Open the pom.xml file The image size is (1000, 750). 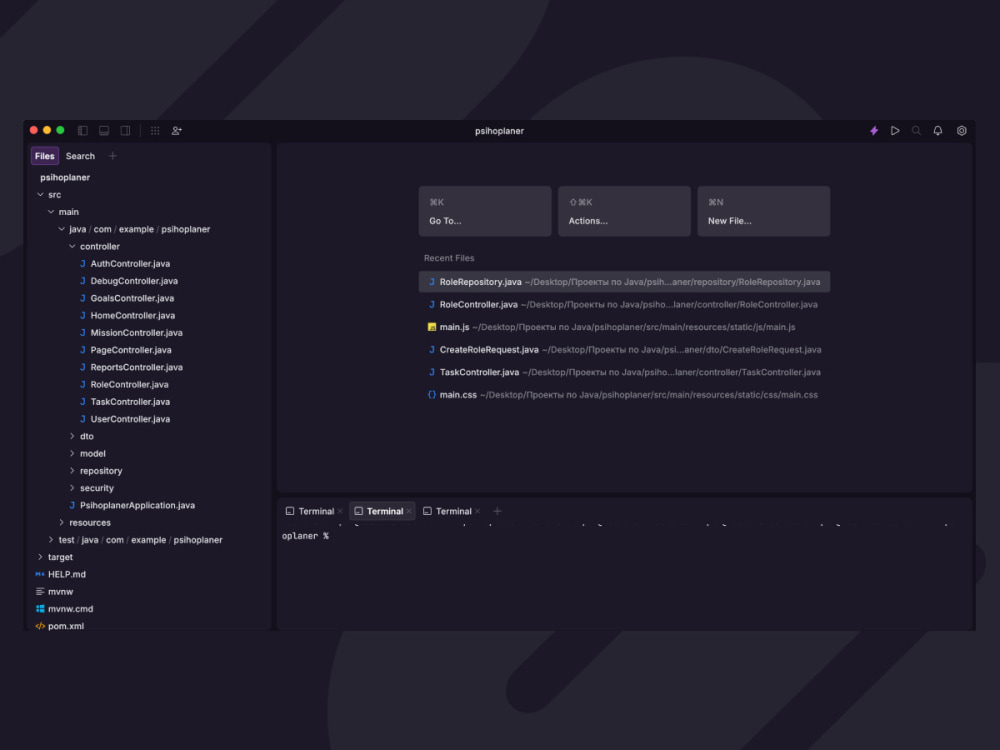coord(66,626)
